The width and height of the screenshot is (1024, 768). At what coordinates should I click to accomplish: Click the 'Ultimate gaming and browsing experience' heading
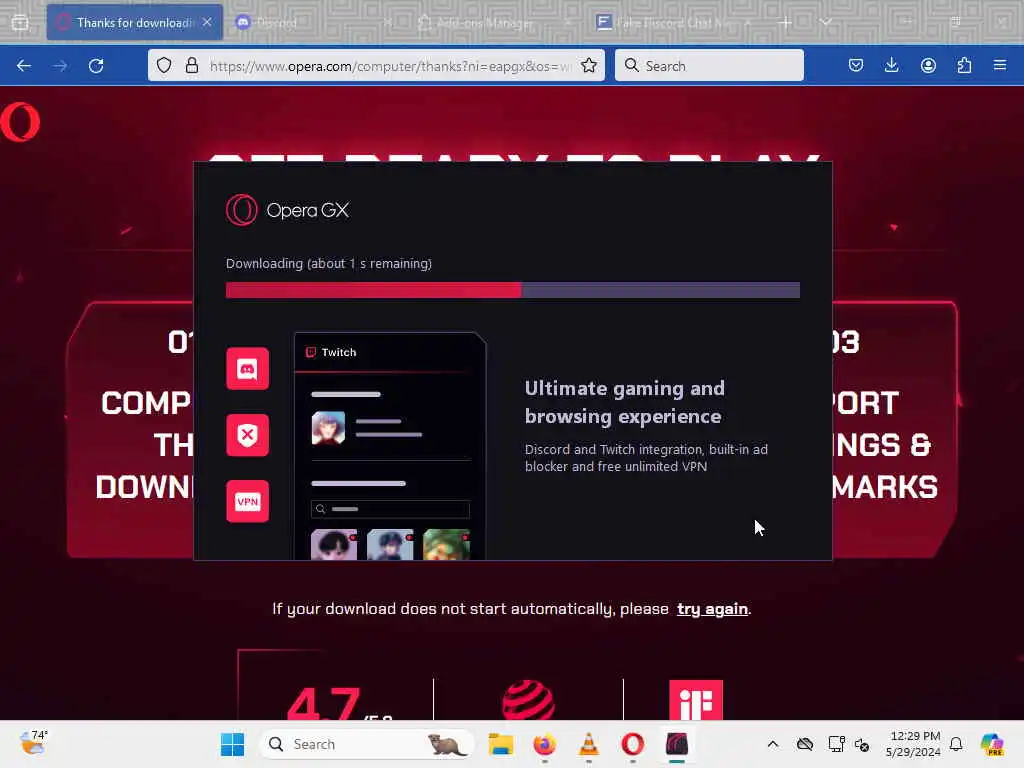625,402
